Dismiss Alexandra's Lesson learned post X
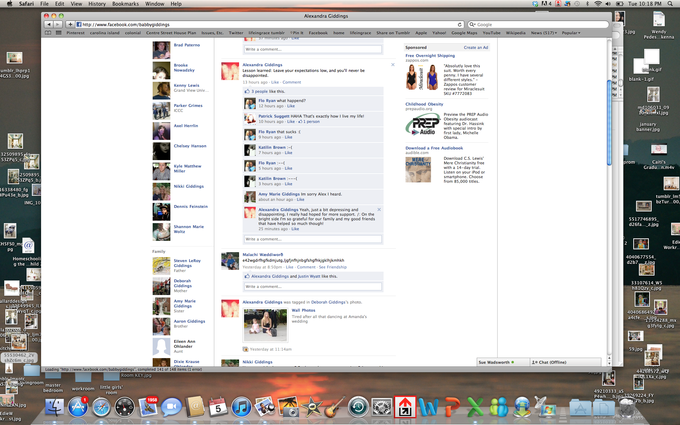The height and width of the screenshot is (425, 680). point(393,65)
